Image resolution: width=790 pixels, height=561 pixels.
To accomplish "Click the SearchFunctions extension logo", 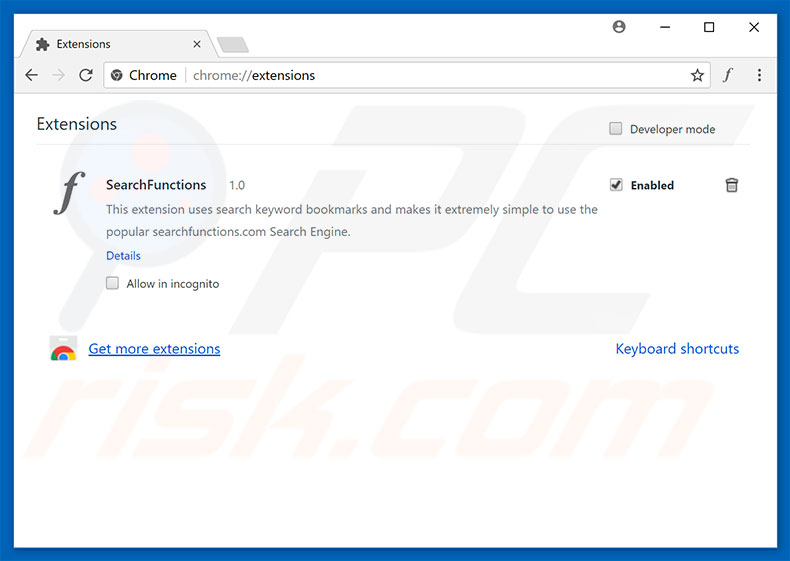I will click(69, 193).
